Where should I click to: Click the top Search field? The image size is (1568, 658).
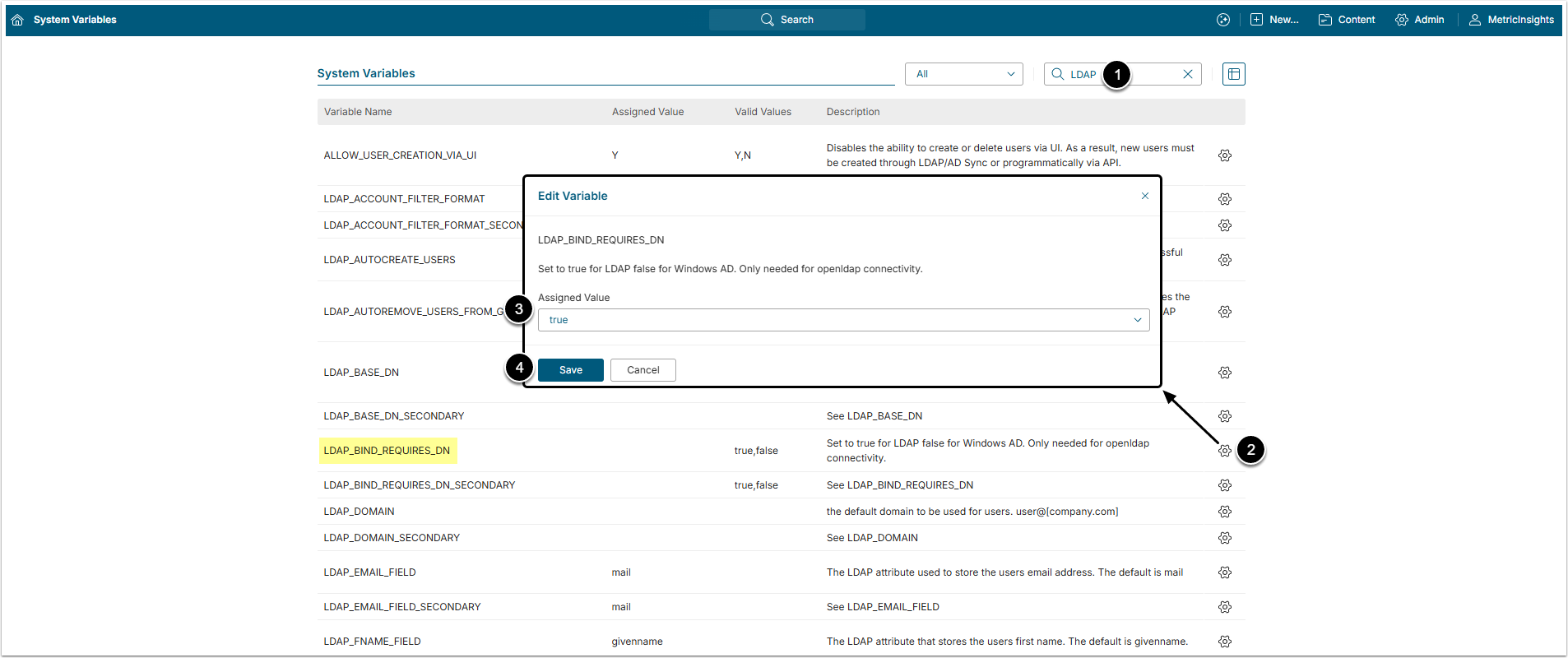pyautogui.click(x=787, y=20)
